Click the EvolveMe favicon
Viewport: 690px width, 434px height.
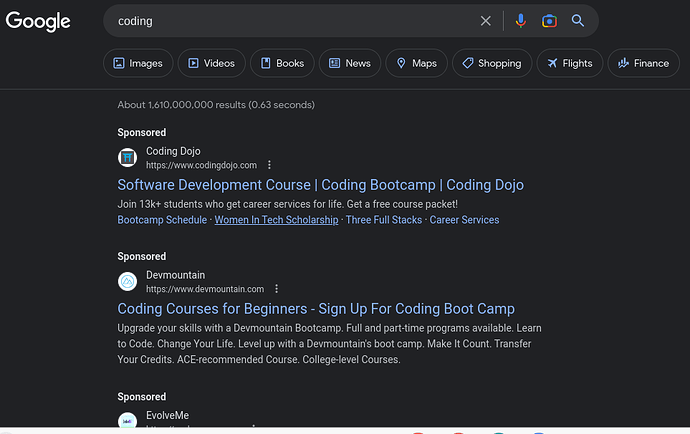click(128, 420)
